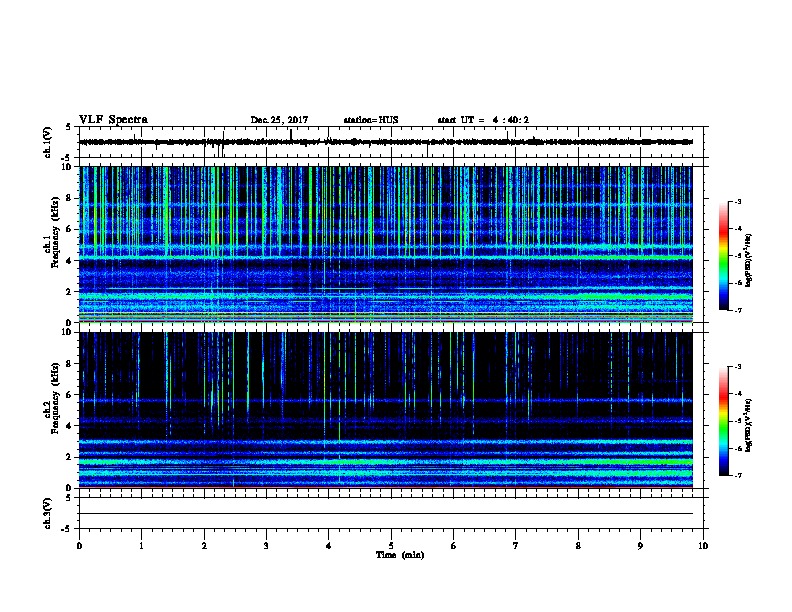Viewport: 792px width, 612px height.
Task: Click time axis tick label "7"
Action: [516, 546]
